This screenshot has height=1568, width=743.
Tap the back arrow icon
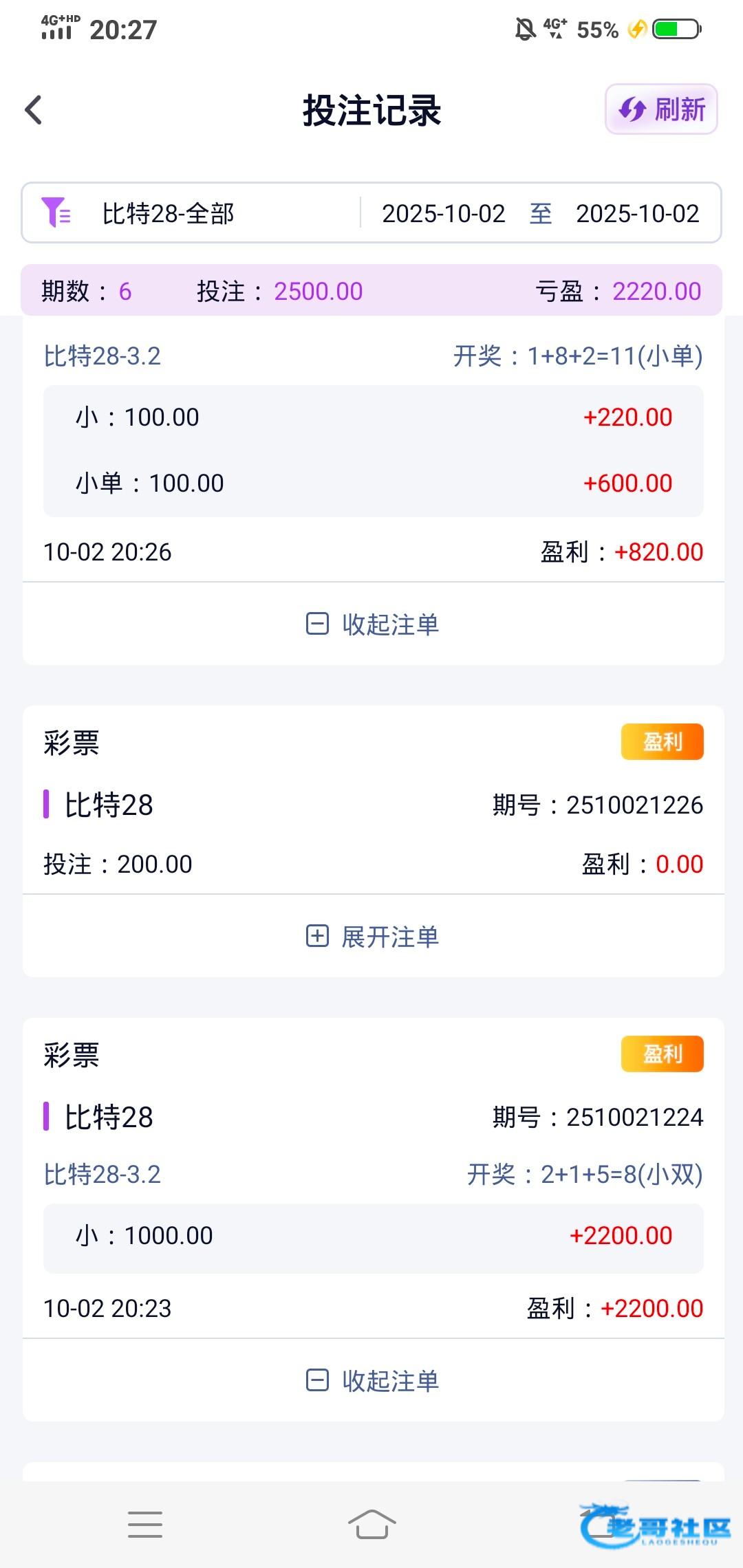[x=34, y=110]
